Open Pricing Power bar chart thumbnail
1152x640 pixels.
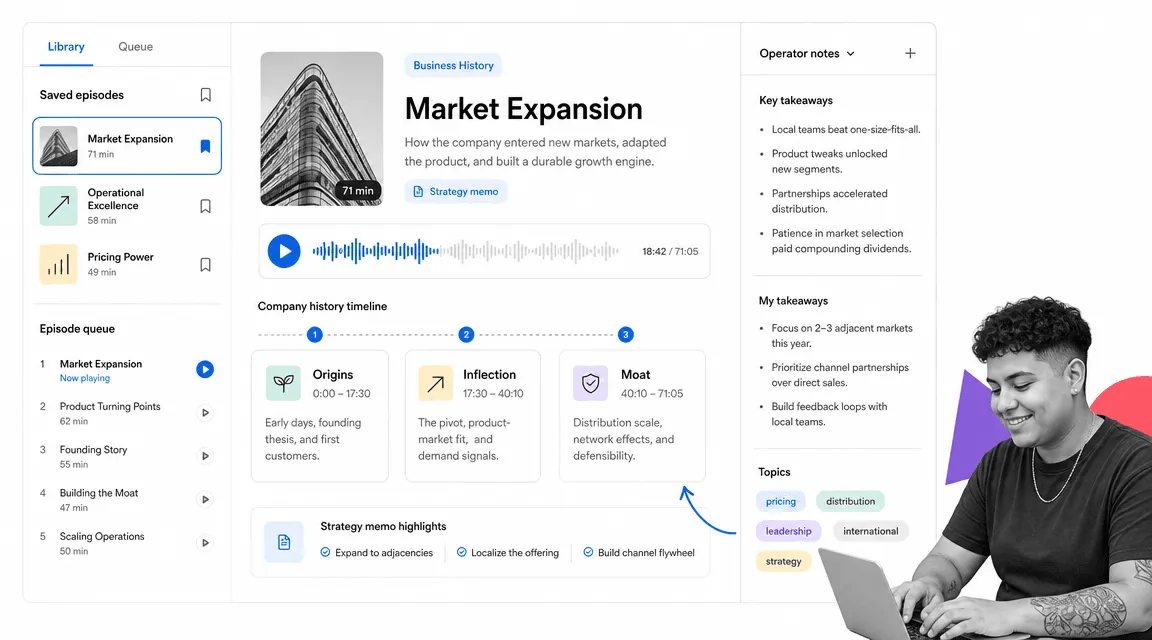point(59,265)
